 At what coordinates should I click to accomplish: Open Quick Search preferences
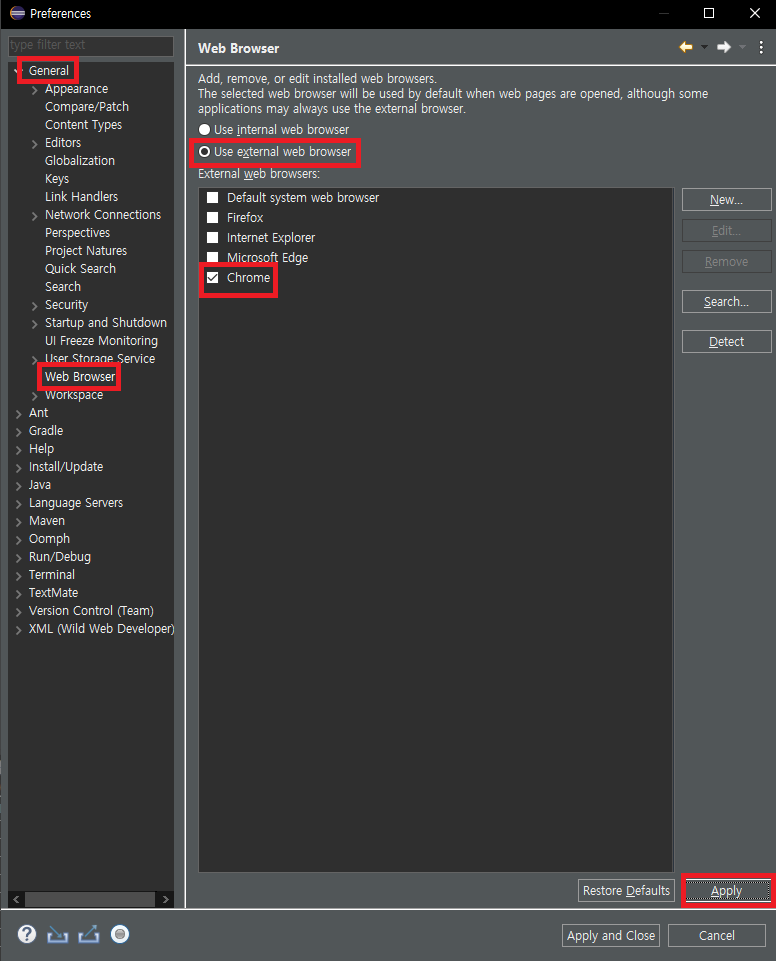[x=80, y=268]
